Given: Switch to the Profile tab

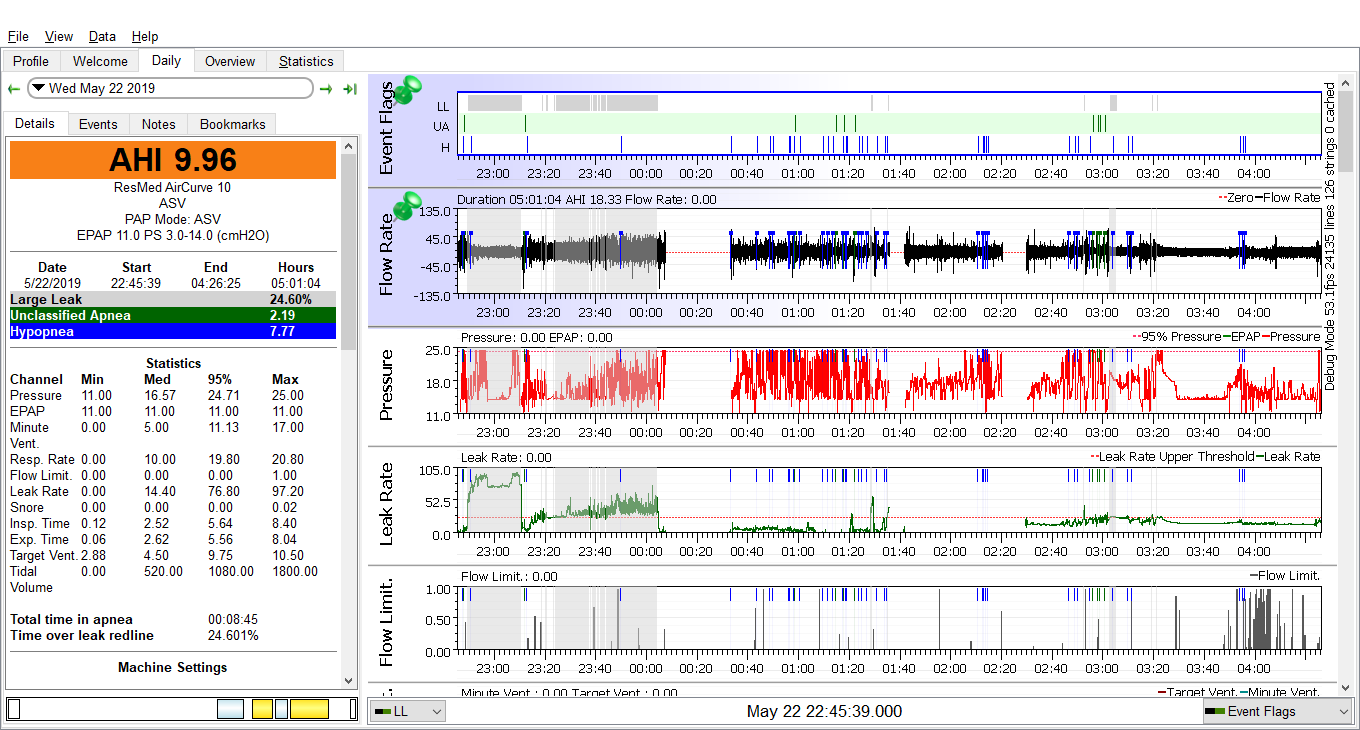Looking at the screenshot, I should coord(31,61).
